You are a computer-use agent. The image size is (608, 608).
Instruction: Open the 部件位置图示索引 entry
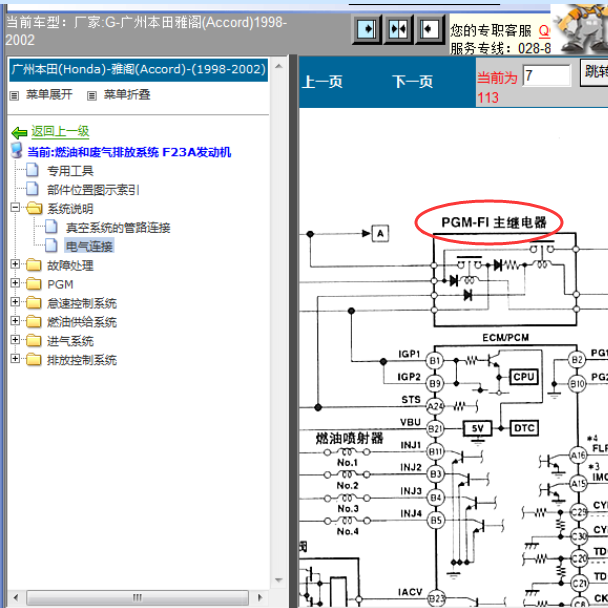pyautogui.click(x=93, y=190)
